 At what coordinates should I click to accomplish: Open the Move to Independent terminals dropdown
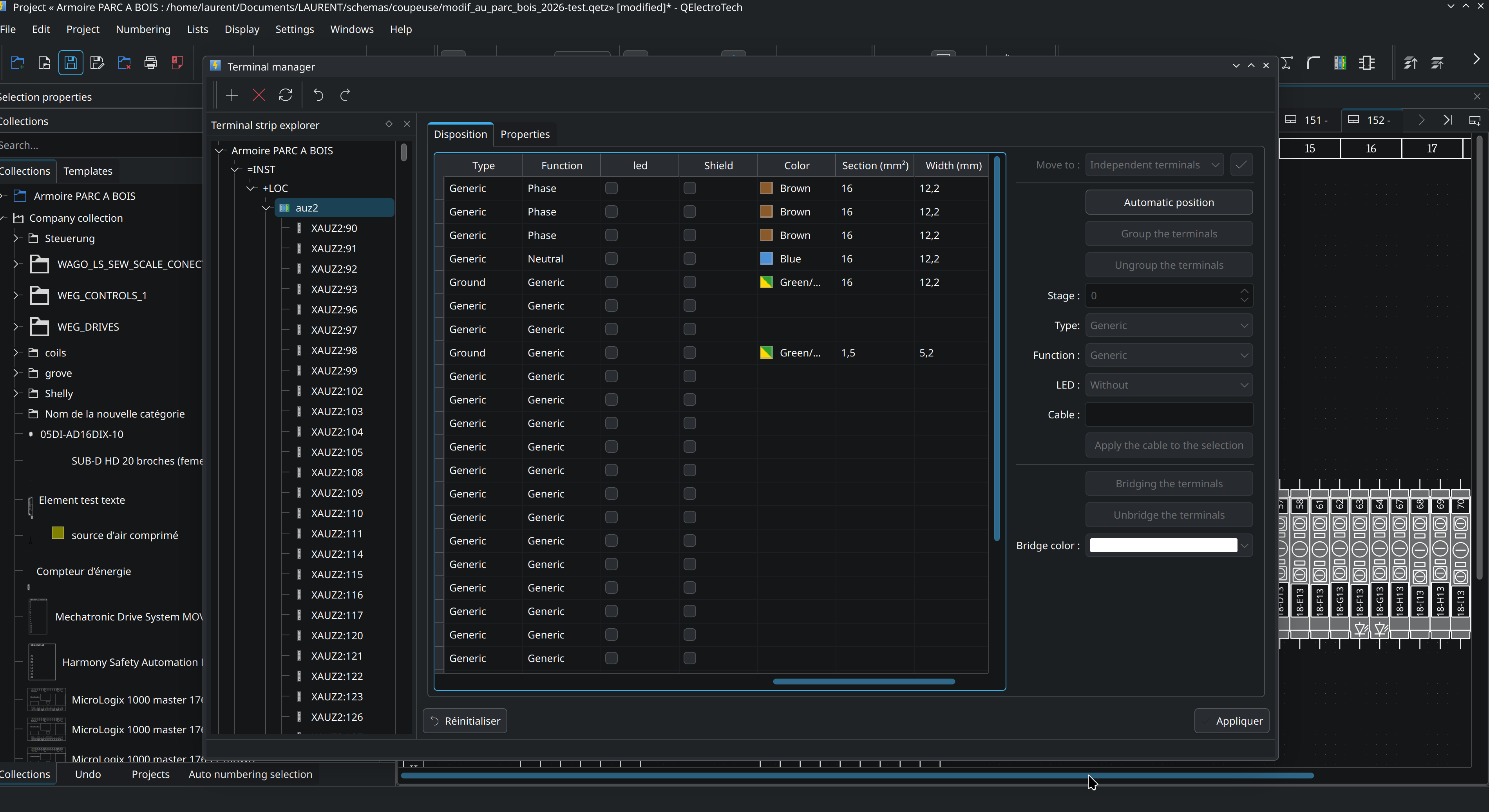(x=1154, y=165)
